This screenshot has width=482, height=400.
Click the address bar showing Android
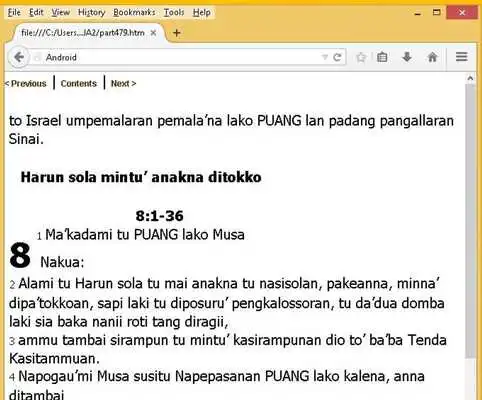pos(180,57)
